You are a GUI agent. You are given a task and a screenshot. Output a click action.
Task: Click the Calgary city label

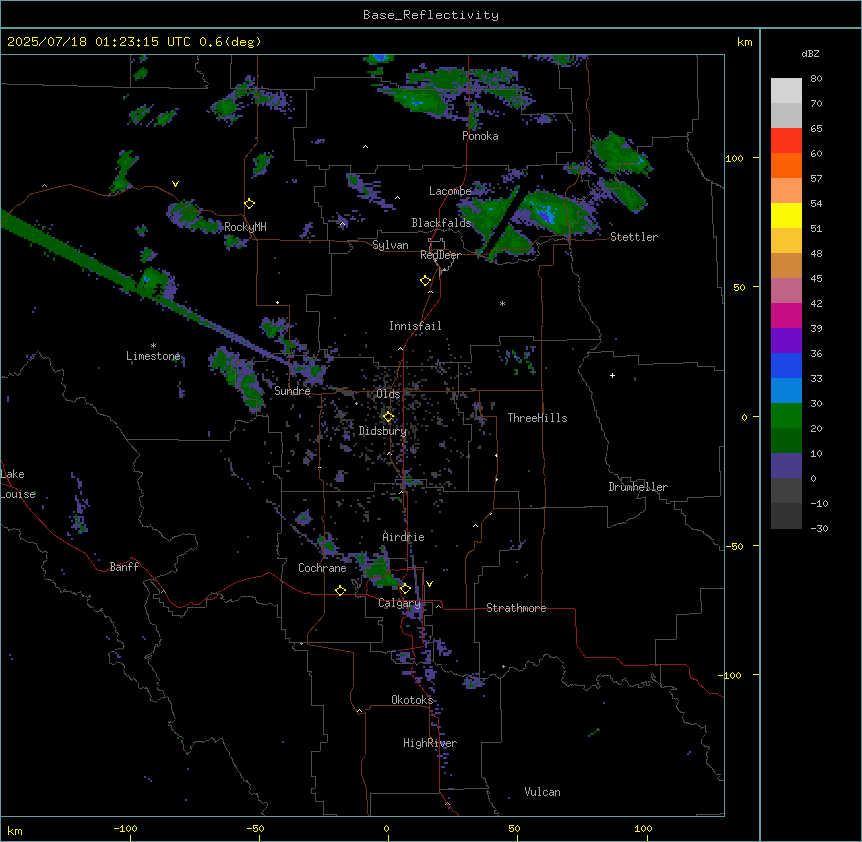coord(399,603)
